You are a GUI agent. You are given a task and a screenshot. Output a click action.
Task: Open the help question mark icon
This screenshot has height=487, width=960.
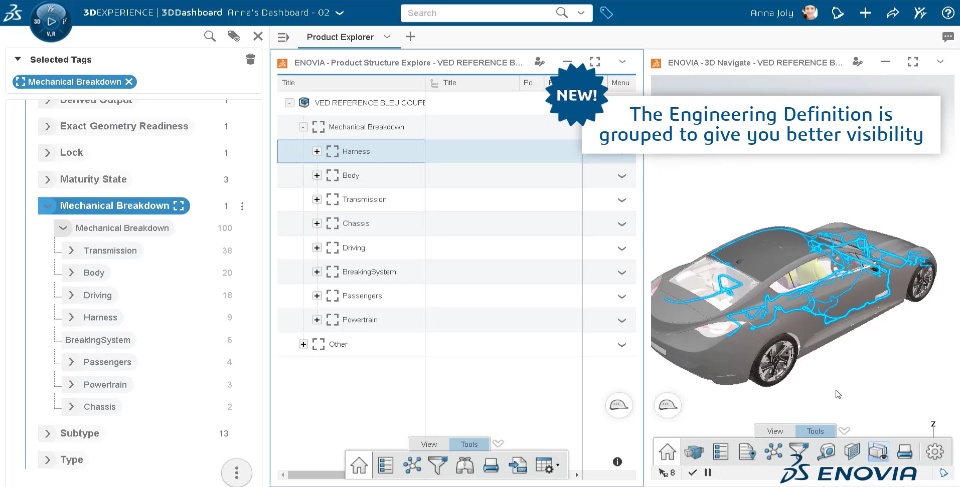(948, 13)
